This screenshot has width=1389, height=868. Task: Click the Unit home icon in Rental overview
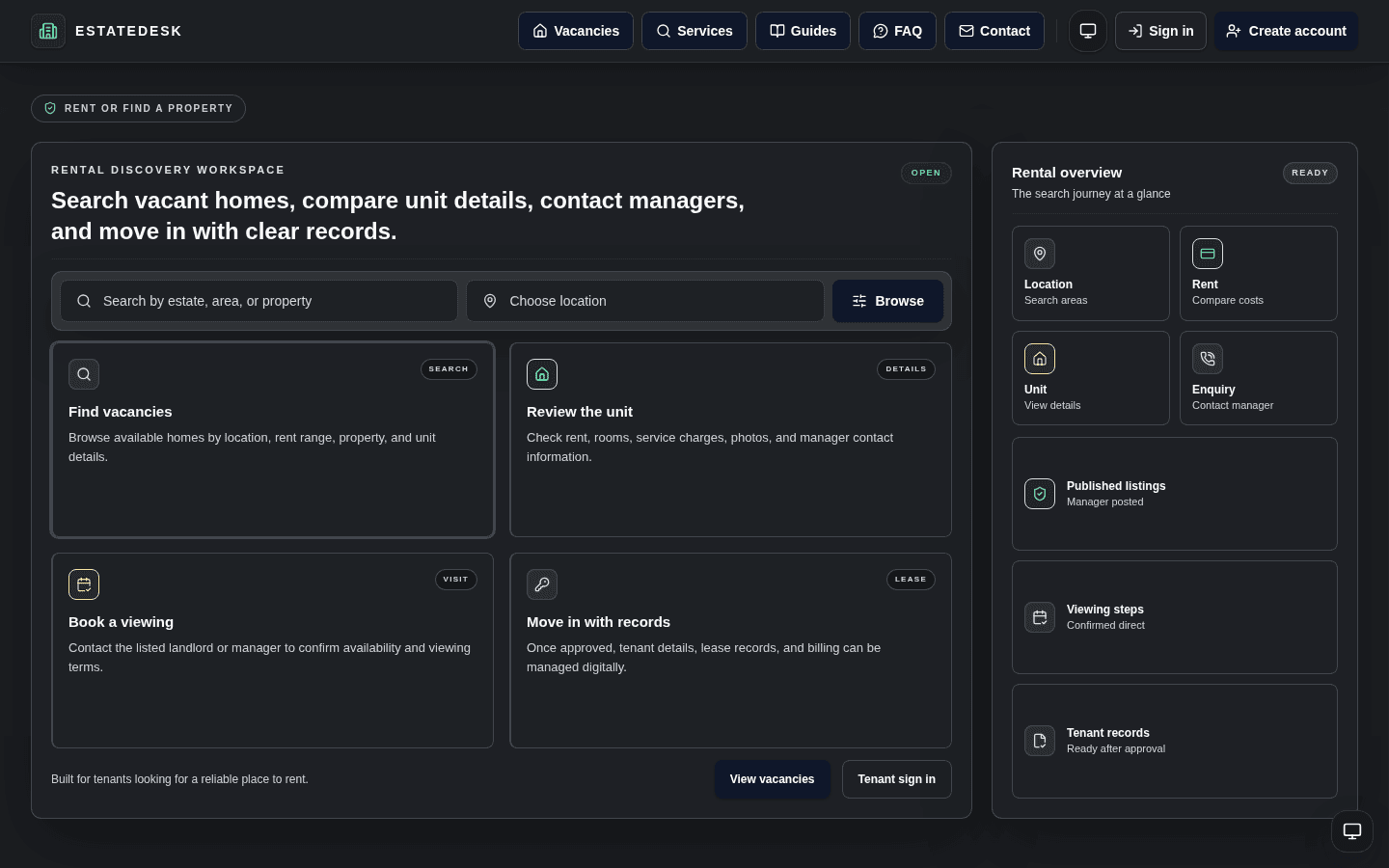tap(1040, 359)
